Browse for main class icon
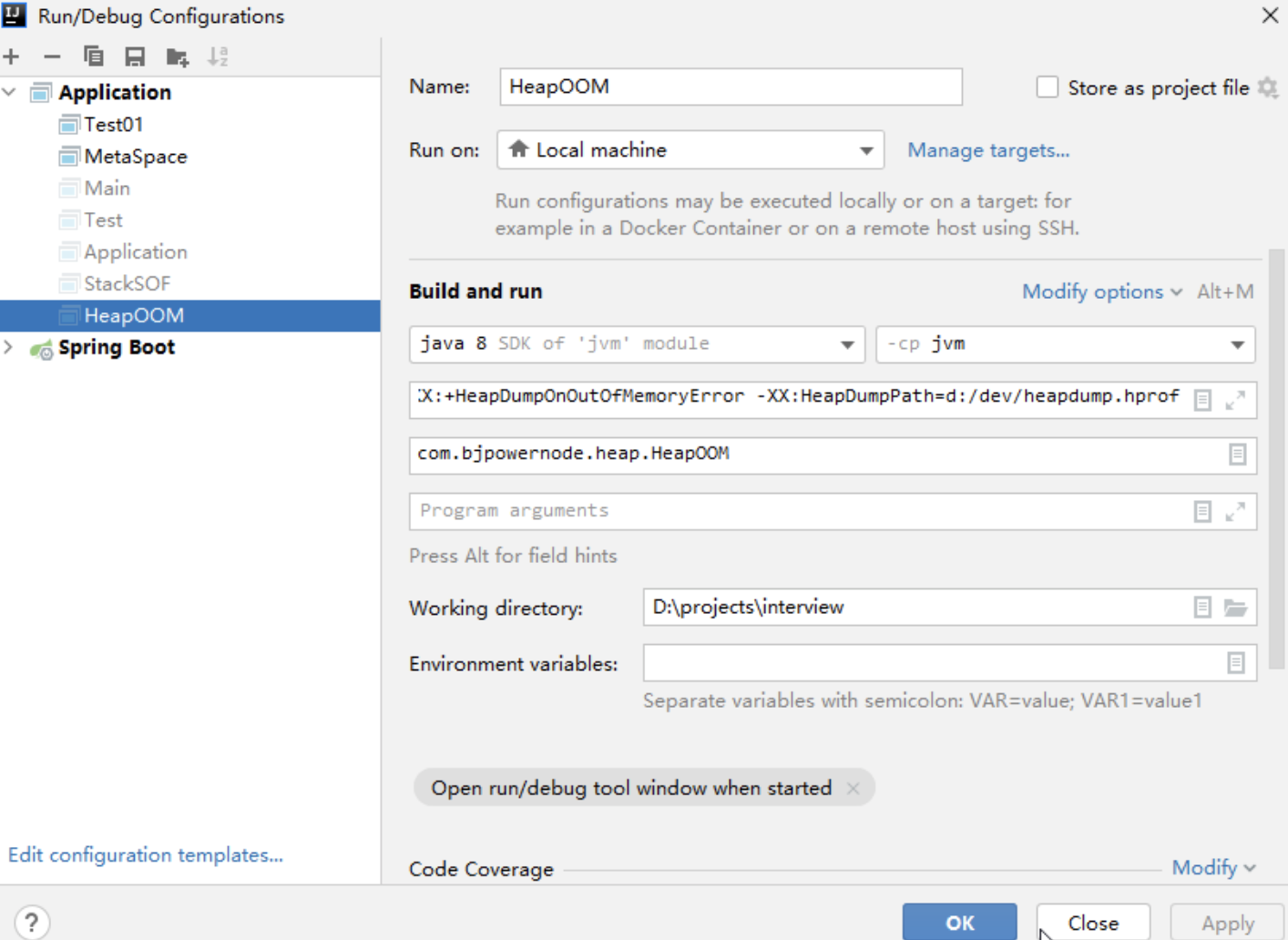The width and height of the screenshot is (1288, 940). (x=1237, y=455)
